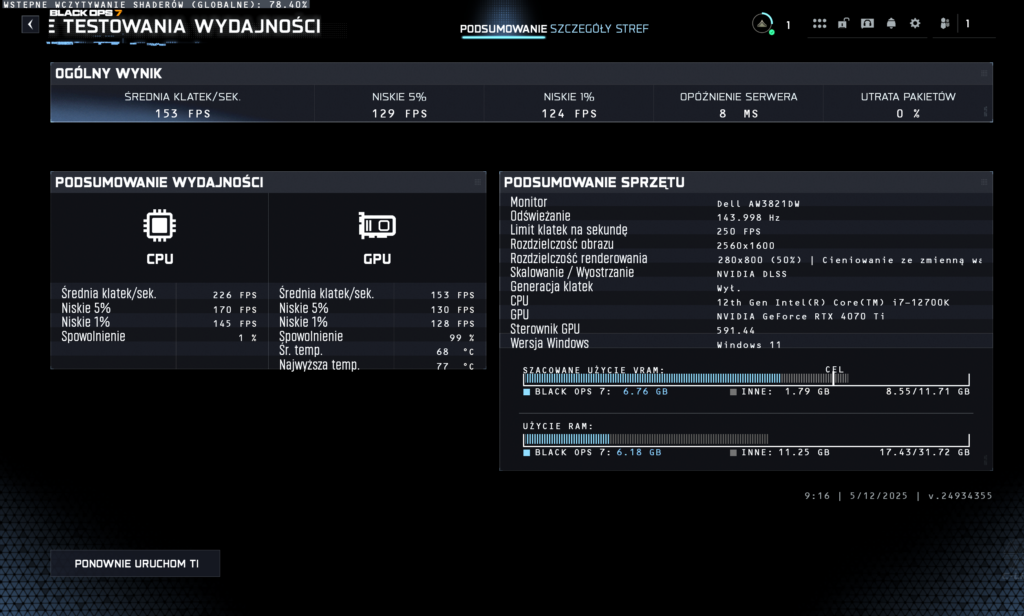Screen dimensions: 1024x616
Task: Open settings gear icon
Action: 914,24
